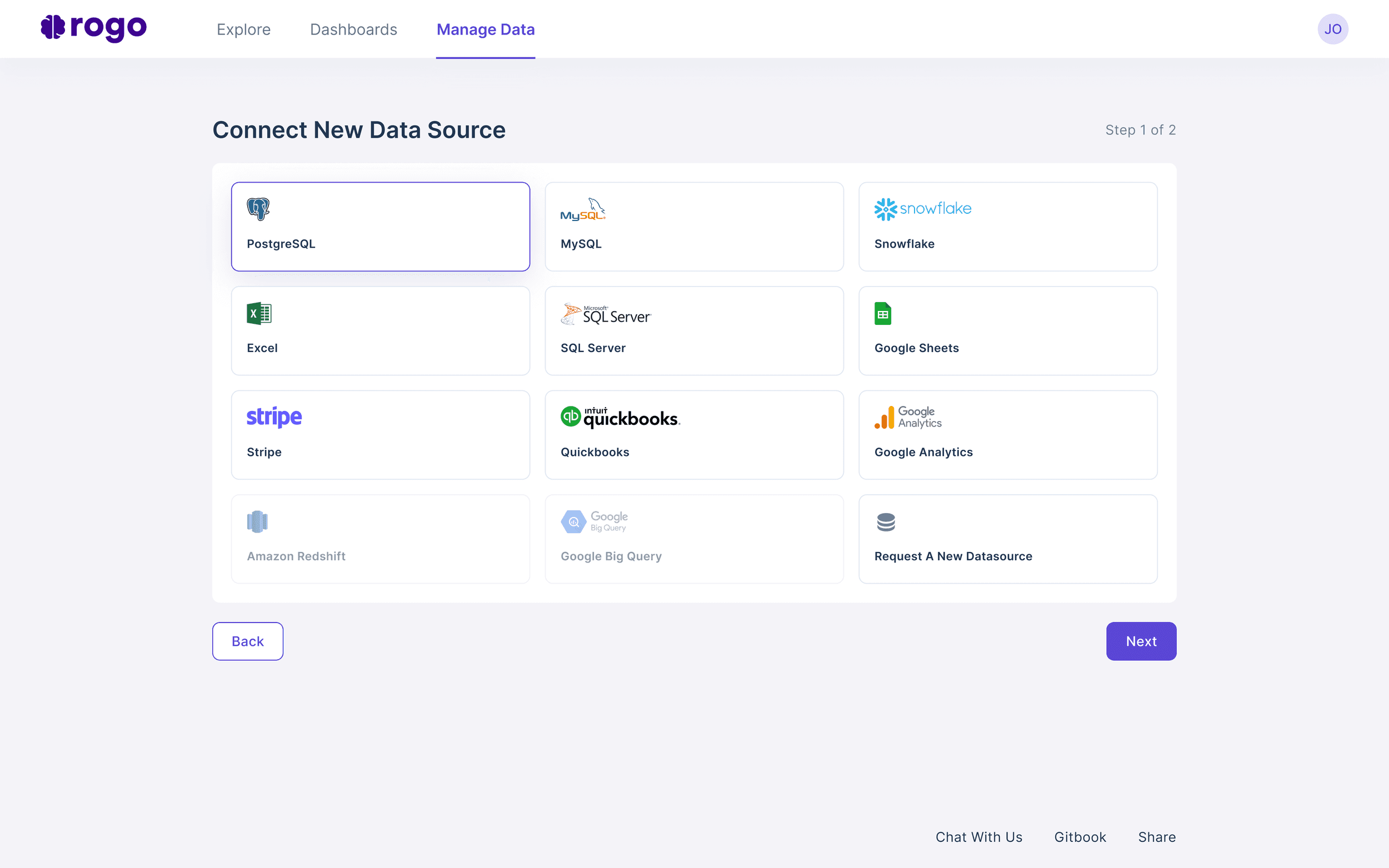
Task: Select the Google Analytics bar icon
Action: click(x=885, y=418)
